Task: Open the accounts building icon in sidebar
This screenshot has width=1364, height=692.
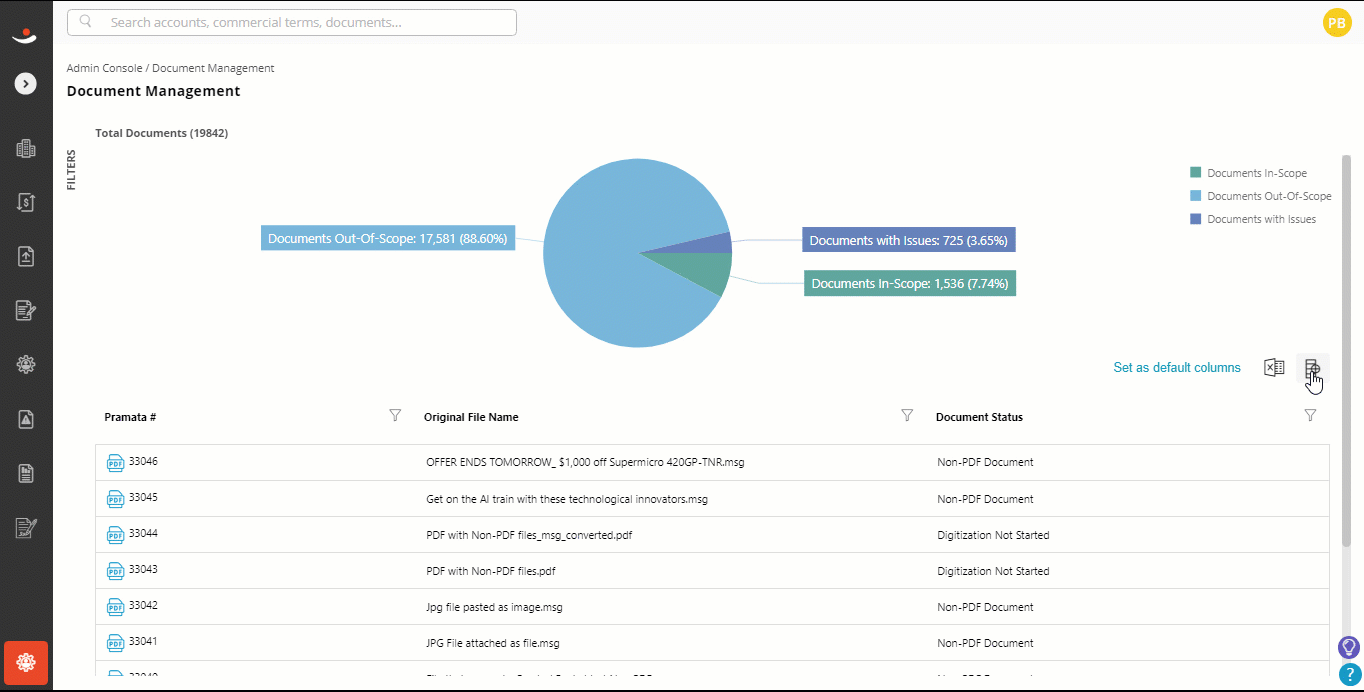Action: pos(26,149)
